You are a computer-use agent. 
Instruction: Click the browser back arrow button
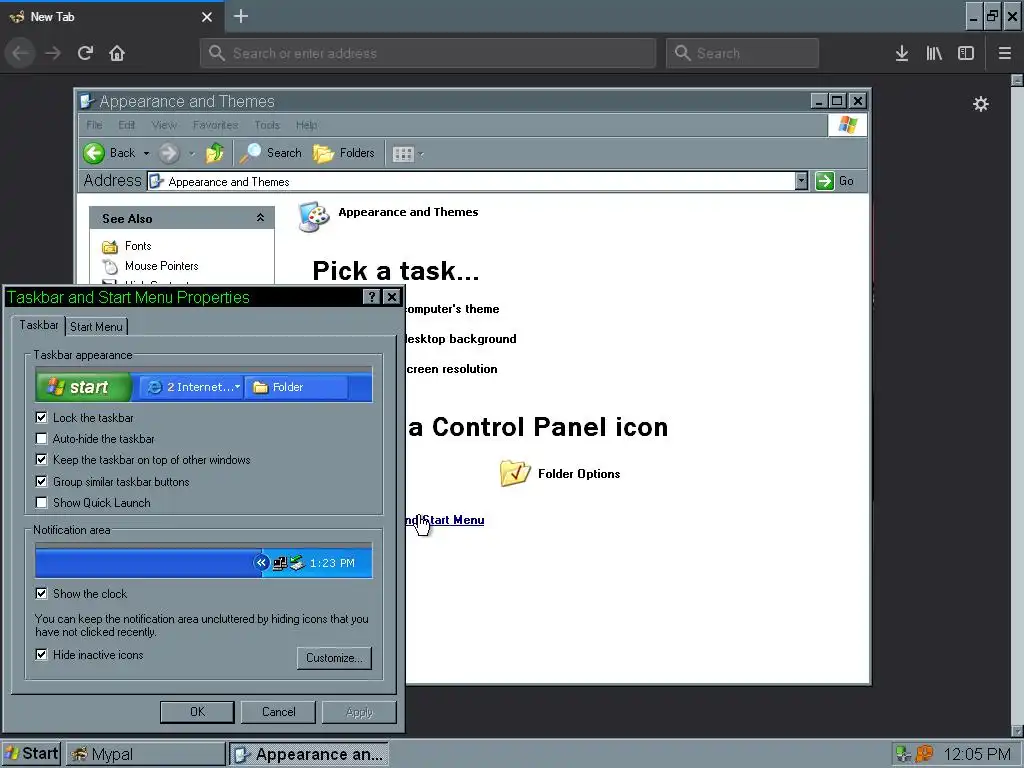pos(21,53)
